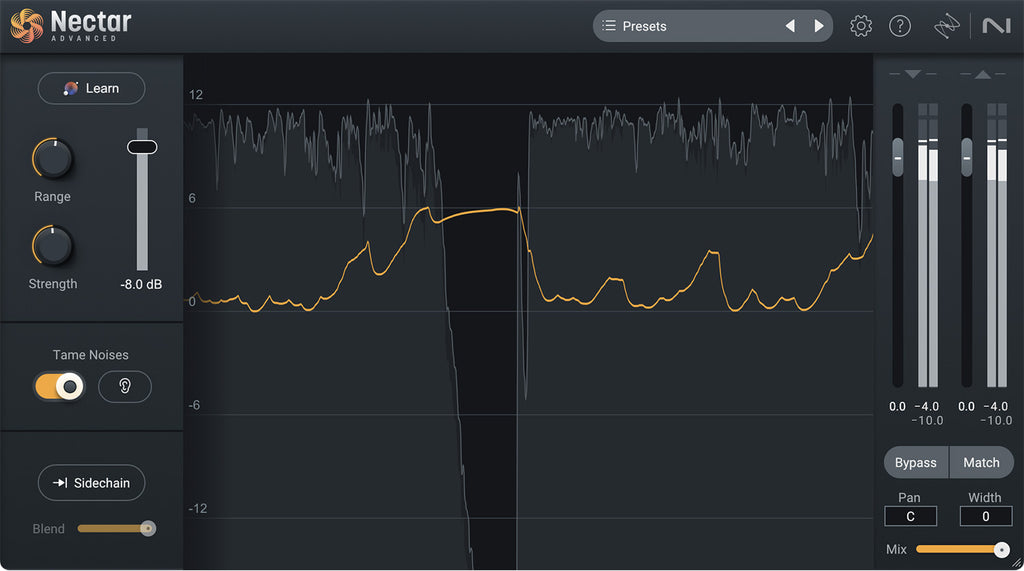Screen dimensions: 1024x571
Task: Click the Mix slider handle
Action: click(1001, 550)
